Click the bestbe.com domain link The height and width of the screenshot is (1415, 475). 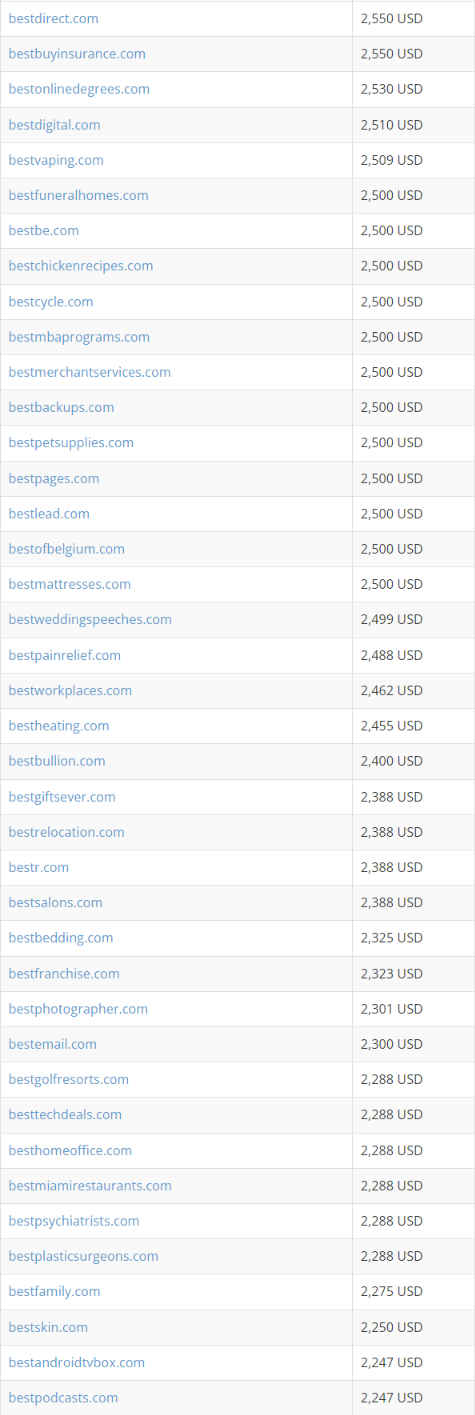[43, 230]
